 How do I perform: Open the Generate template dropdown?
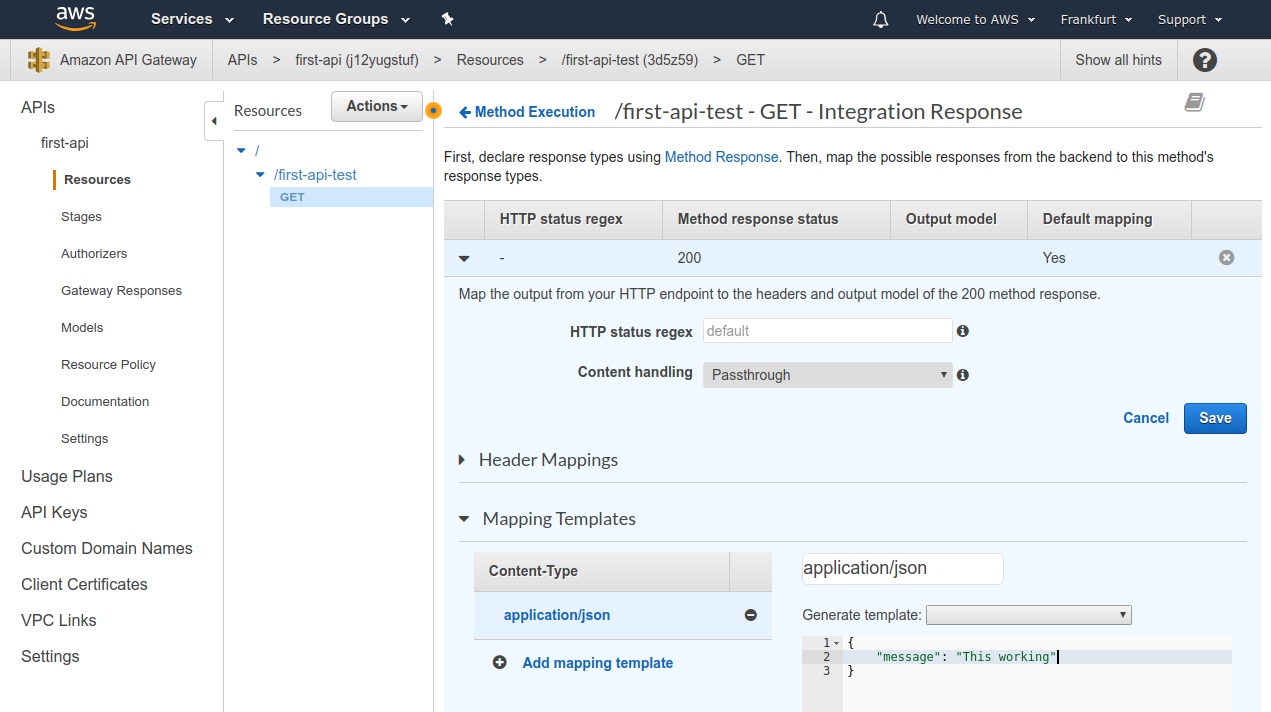(x=1029, y=615)
